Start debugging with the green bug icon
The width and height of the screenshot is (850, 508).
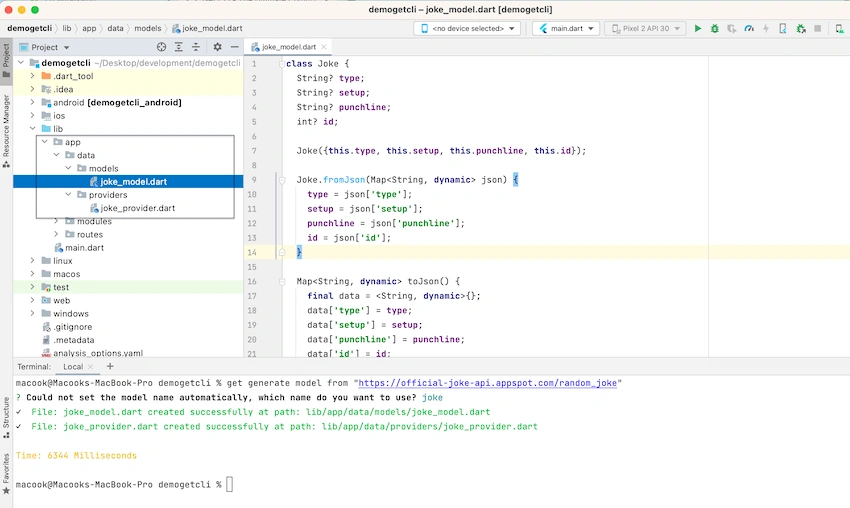(714, 28)
